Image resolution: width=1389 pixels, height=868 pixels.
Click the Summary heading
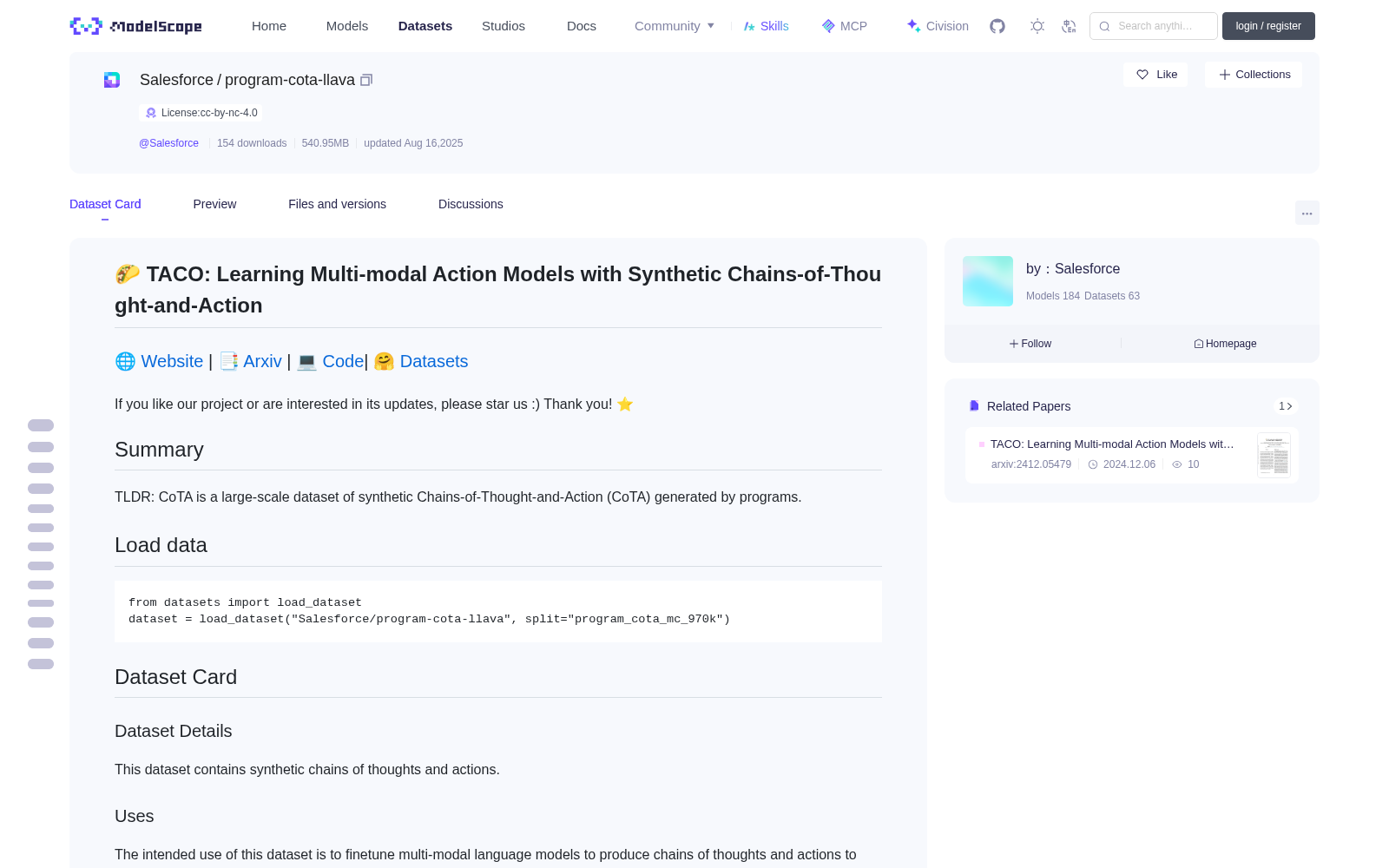point(159,450)
